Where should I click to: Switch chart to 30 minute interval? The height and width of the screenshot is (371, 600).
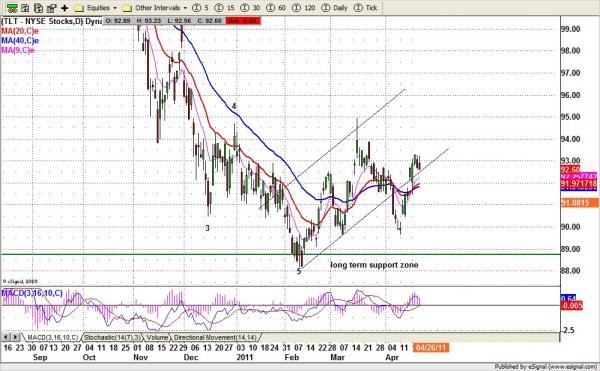click(x=250, y=8)
